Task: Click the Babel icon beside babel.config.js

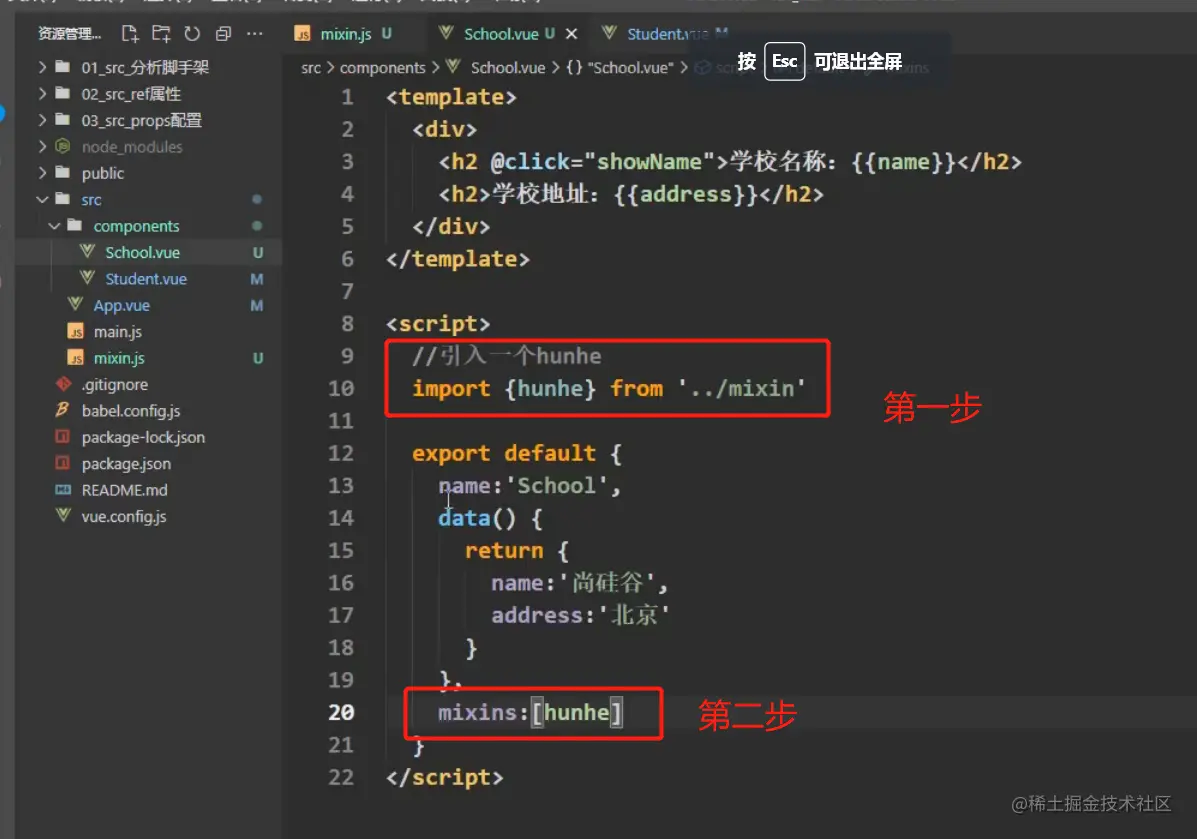Action: (63, 410)
